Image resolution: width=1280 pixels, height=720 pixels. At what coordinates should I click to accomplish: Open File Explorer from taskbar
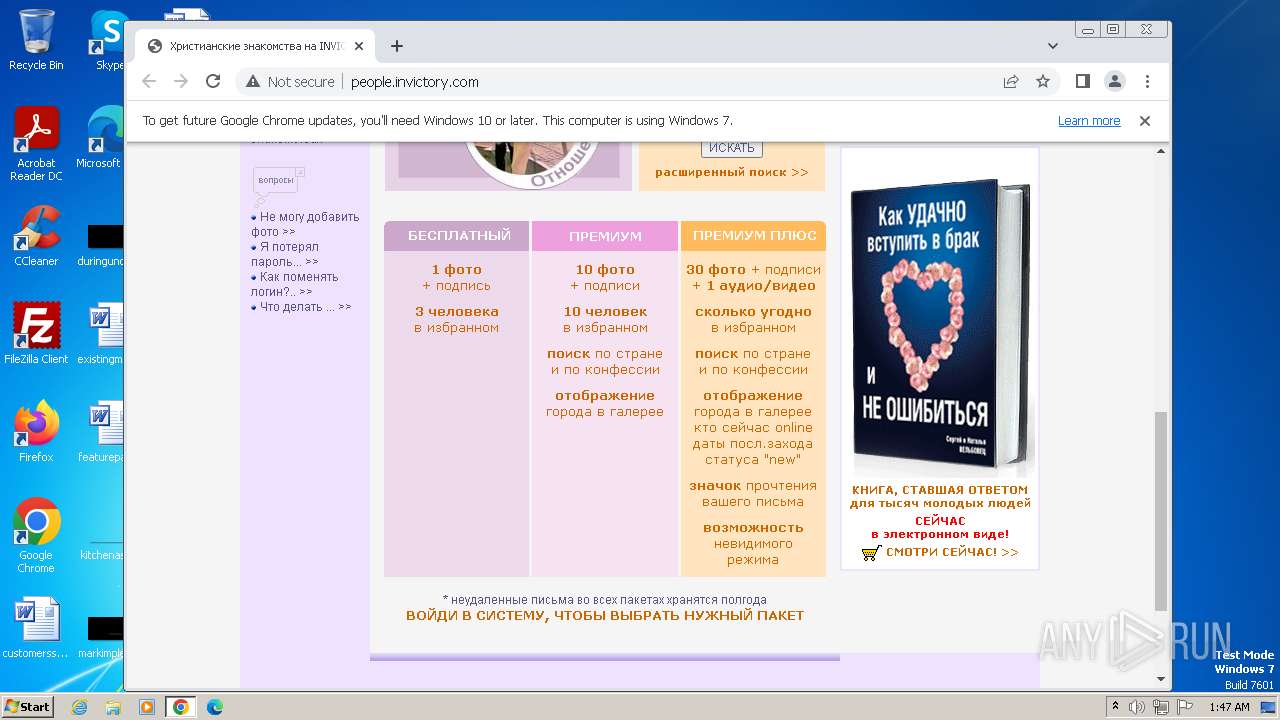[x=113, y=707]
